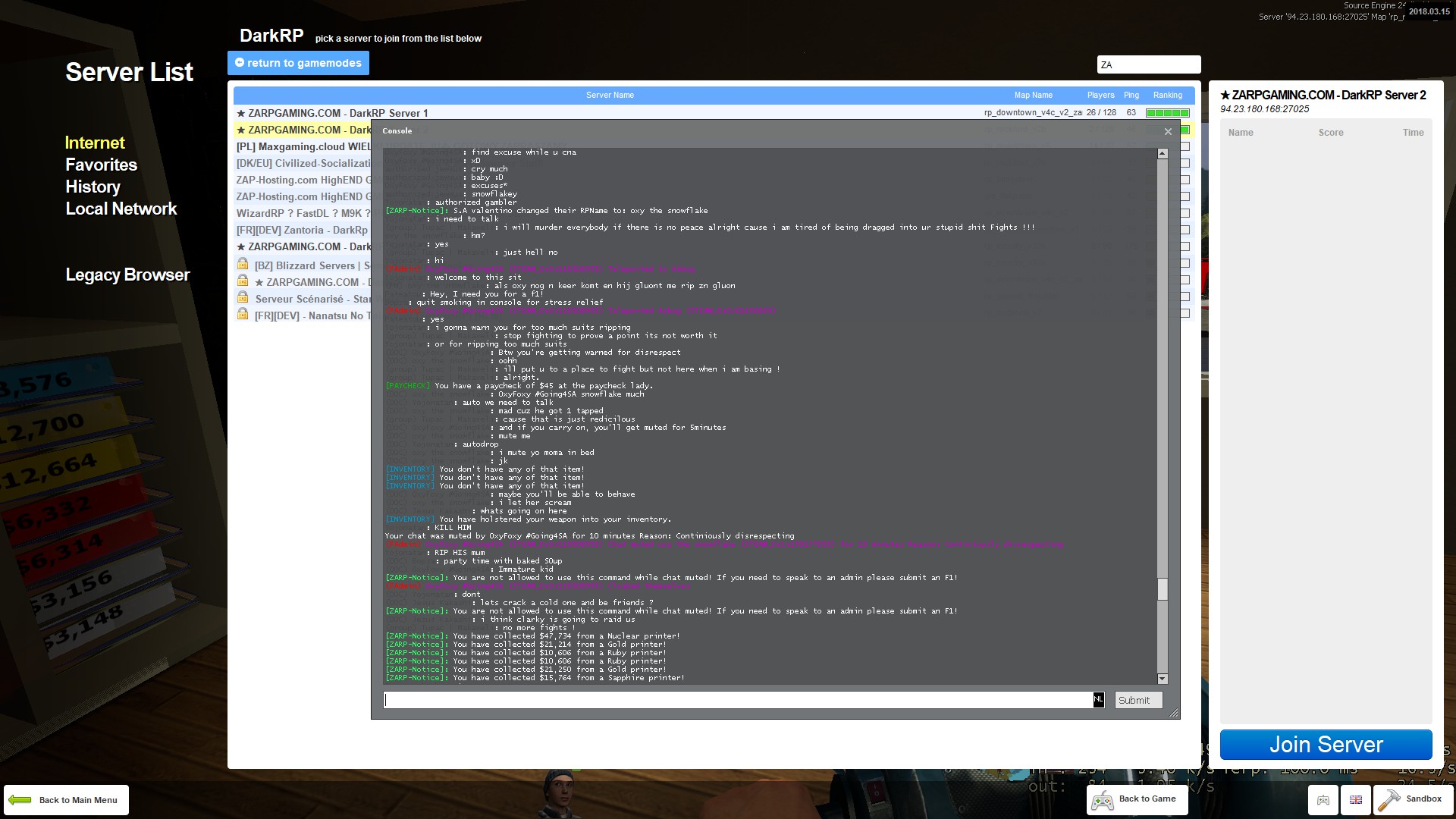This screenshot has height=819, width=1456.
Task: Select the locked Serveur Scénarisé entry
Action: tap(303, 299)
